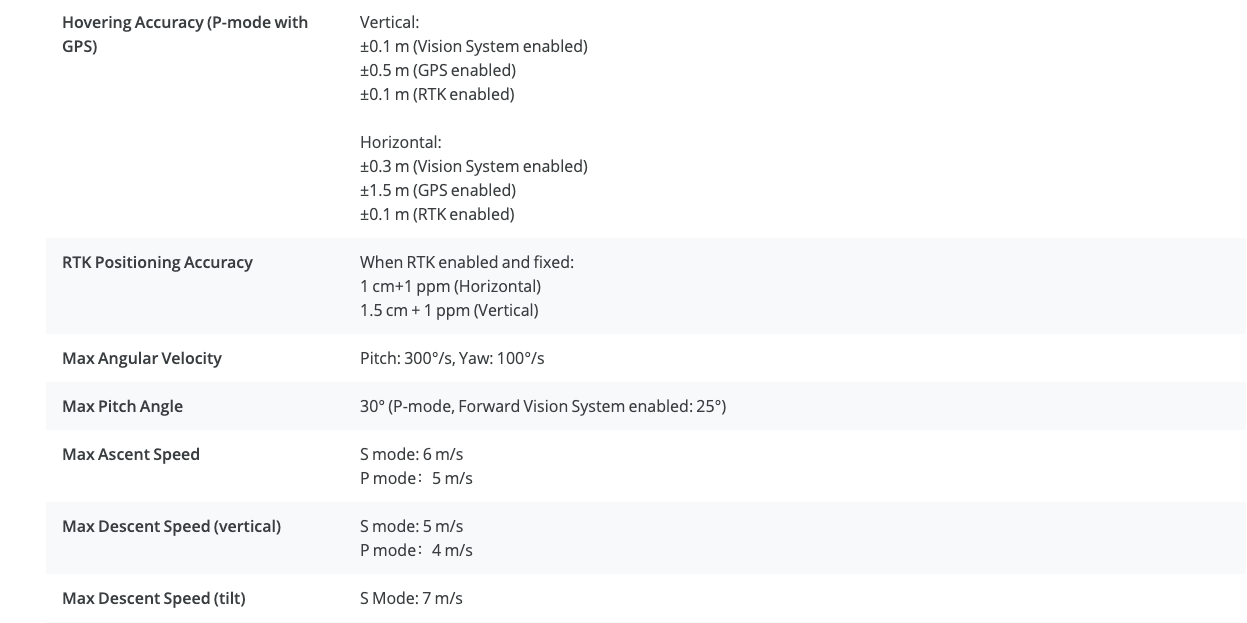This screenshot has width=1247, height=623.
Task: Select the Max Ascent Speed label
Action: click(131, 454)
